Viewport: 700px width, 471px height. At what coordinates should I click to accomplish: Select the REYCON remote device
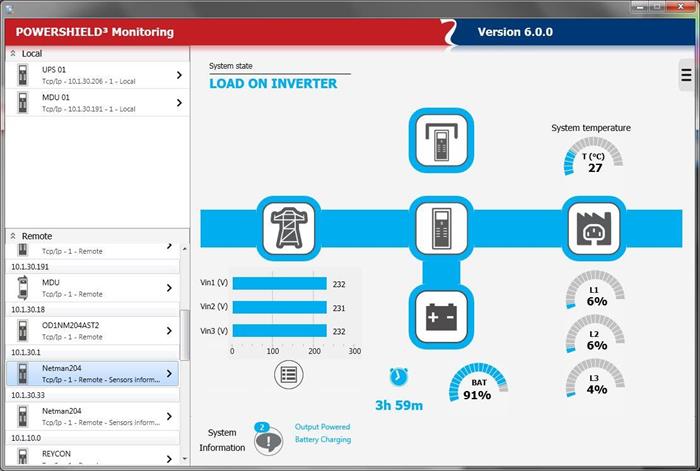[90, 456]
